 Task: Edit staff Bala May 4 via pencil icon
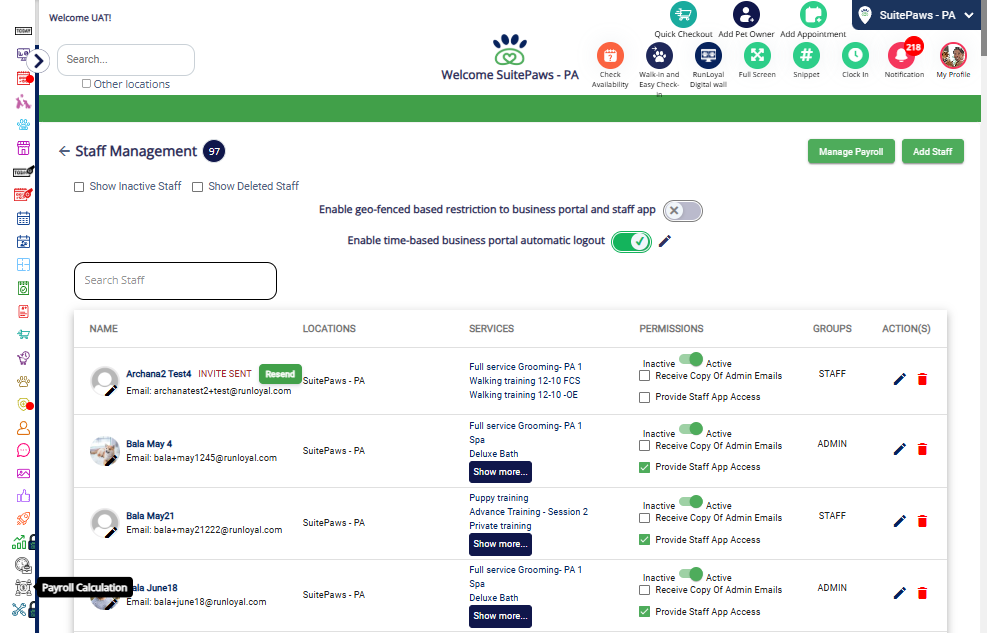900,449
